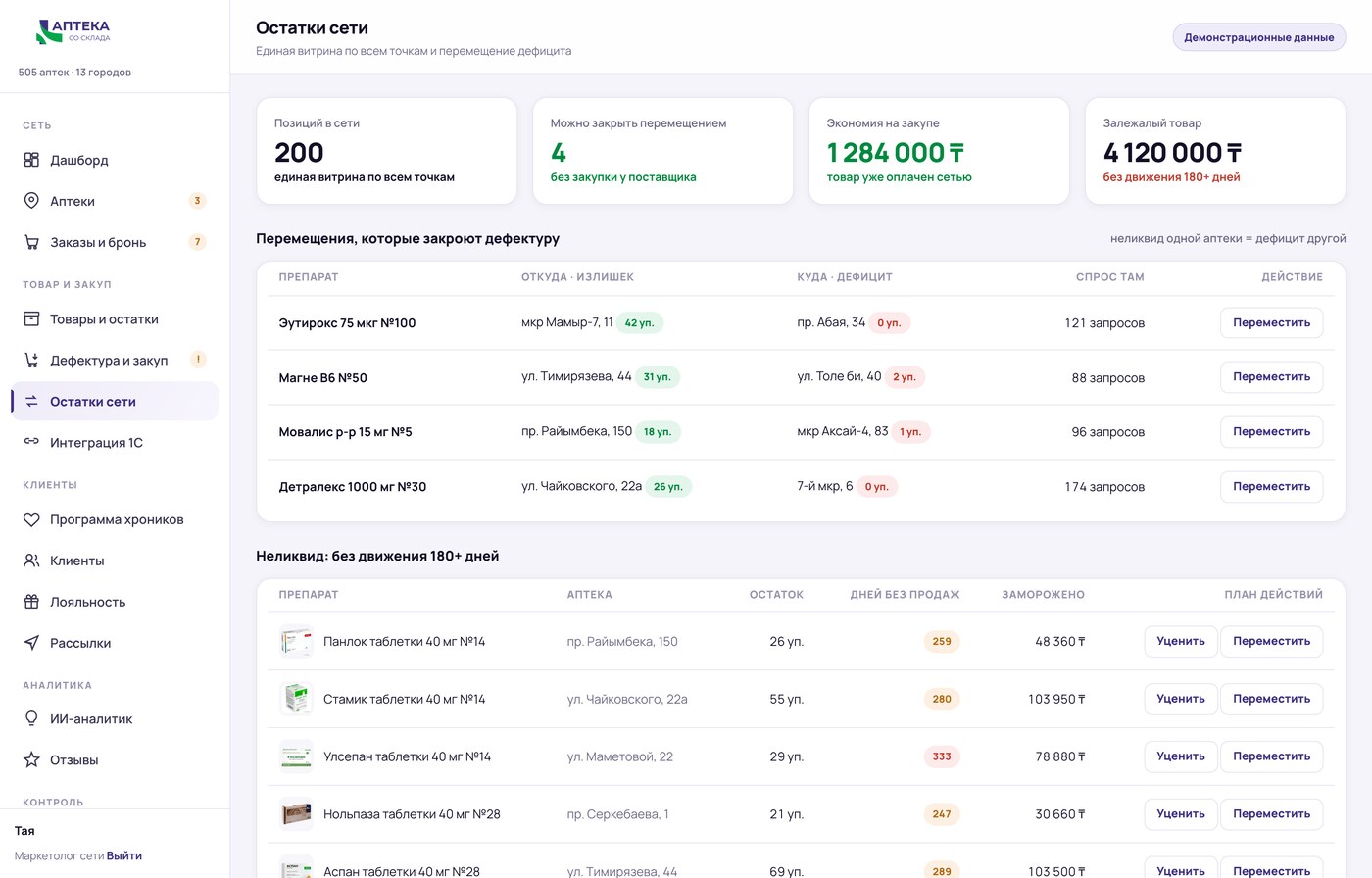Click the ЗАМОРОЖЕНО column header
The height and width of the screenshot is (878, 1372).
click(x=1043, y=595)
